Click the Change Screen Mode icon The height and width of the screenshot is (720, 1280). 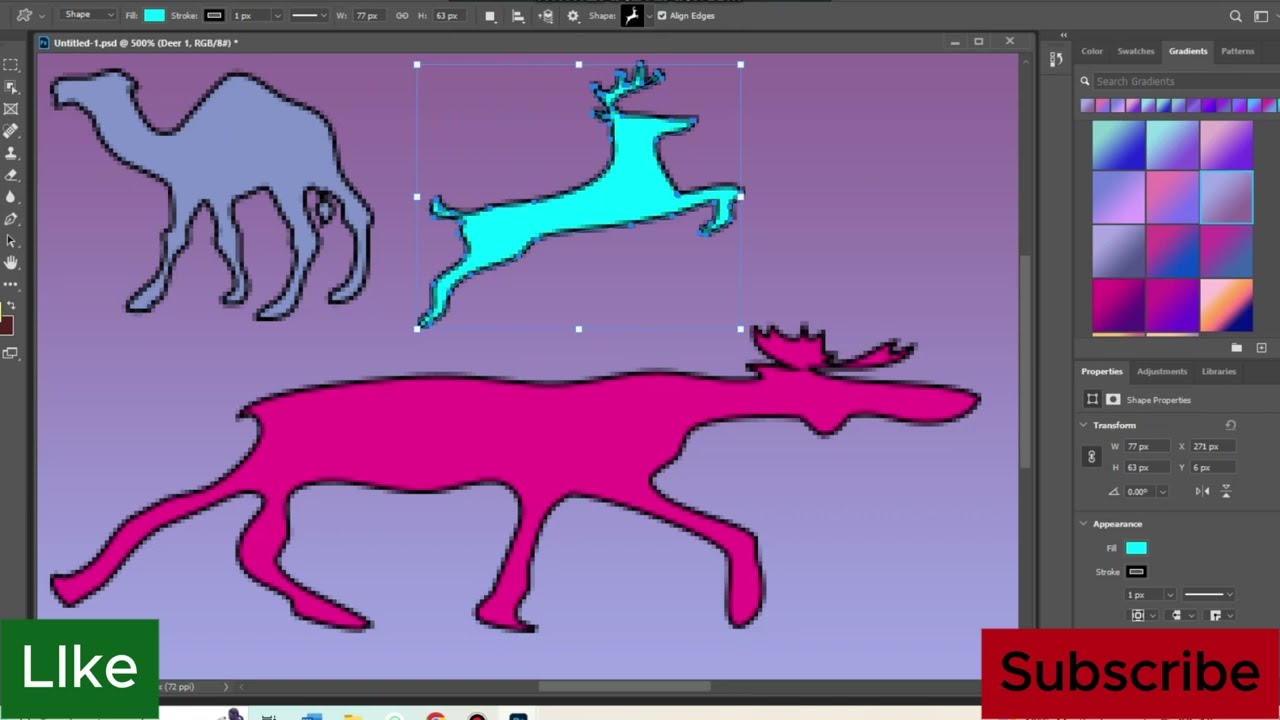[11, 353]
